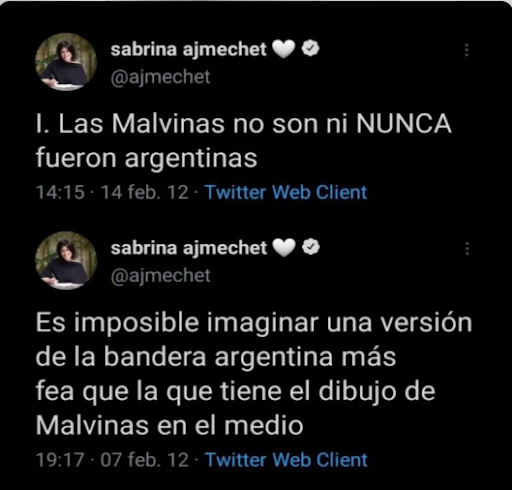This screenshot has width=512, height=490.
Task: Click white heart emoji in second tweet name
Action: point(284,248)
